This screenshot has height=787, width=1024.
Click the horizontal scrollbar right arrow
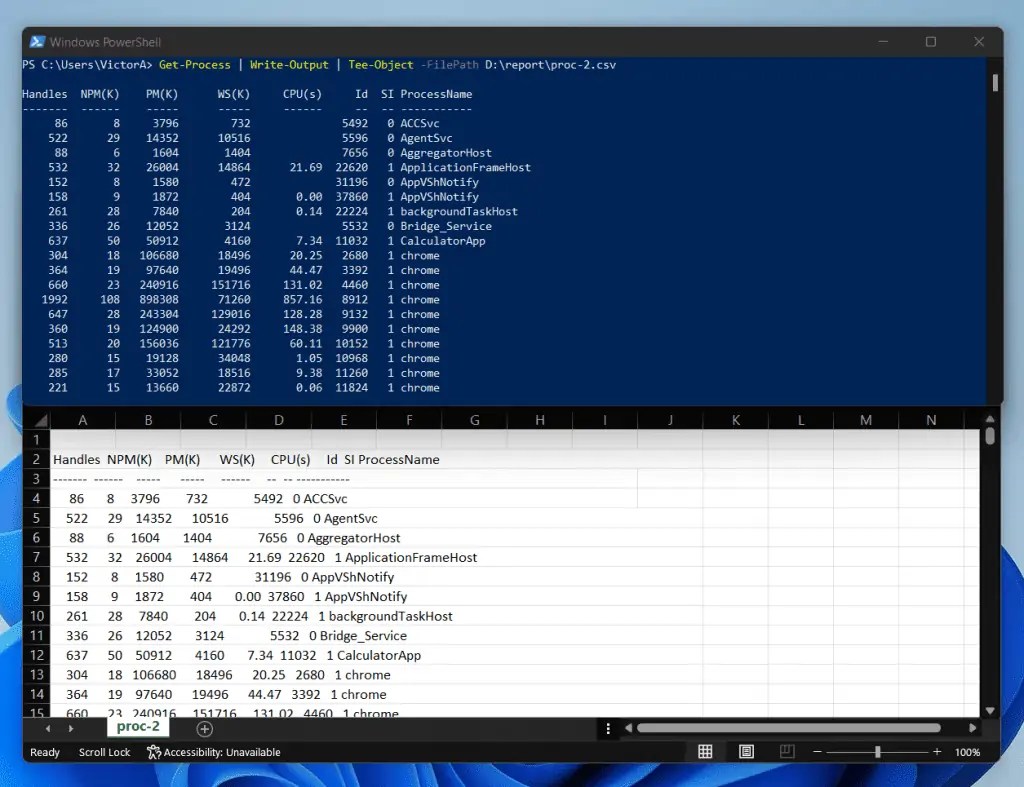[x=973, y=727]
